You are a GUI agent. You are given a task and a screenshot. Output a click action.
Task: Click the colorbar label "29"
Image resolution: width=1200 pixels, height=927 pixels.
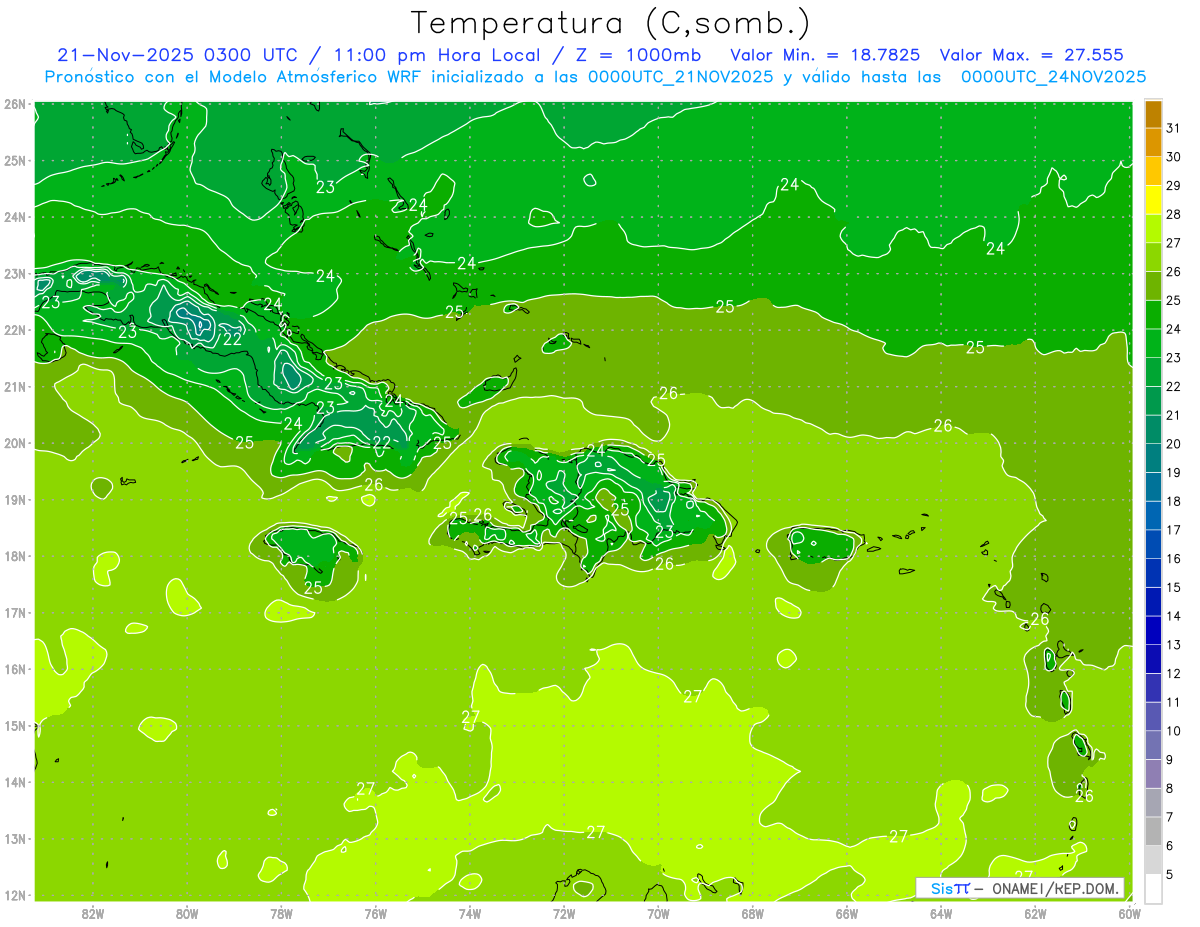(1173, 186)
